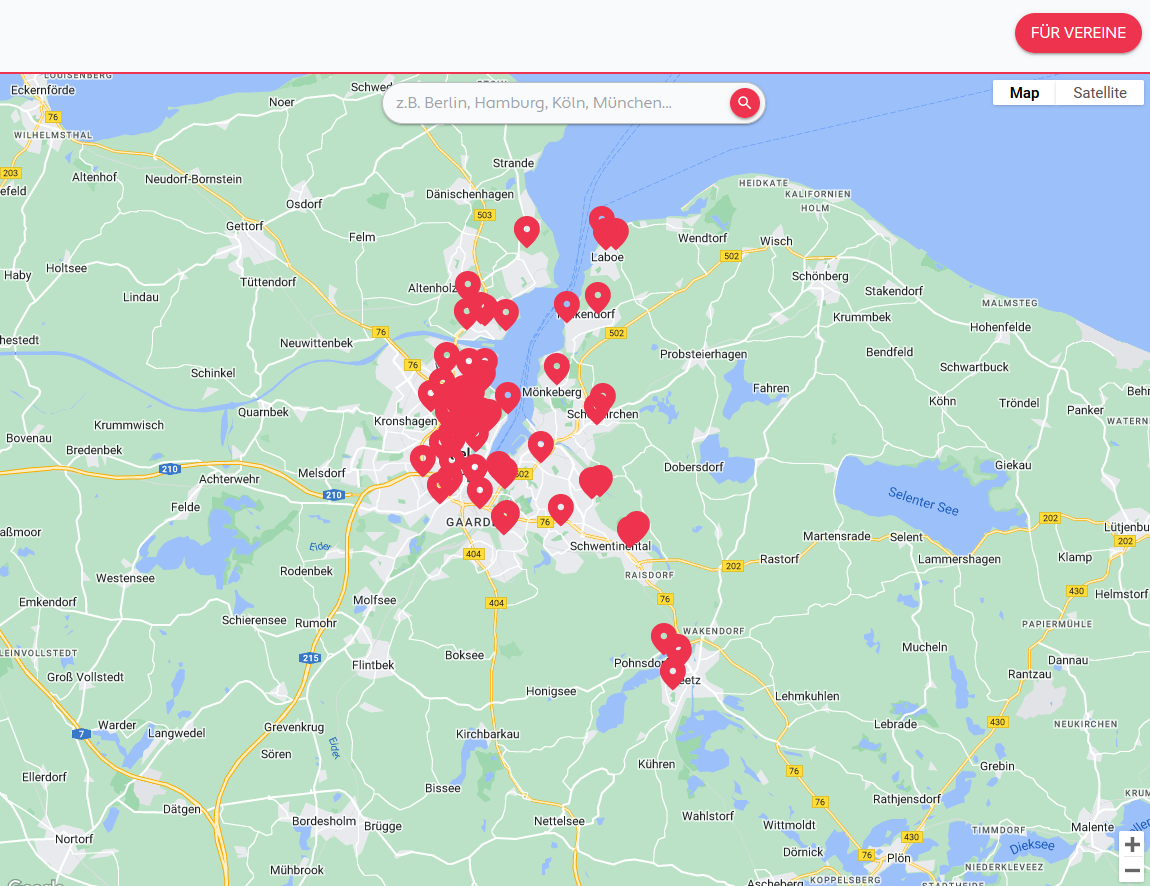Click the pin near Gaarden label
The height and width of the screenshot is (886, 1150).
[x=505, y=516]
